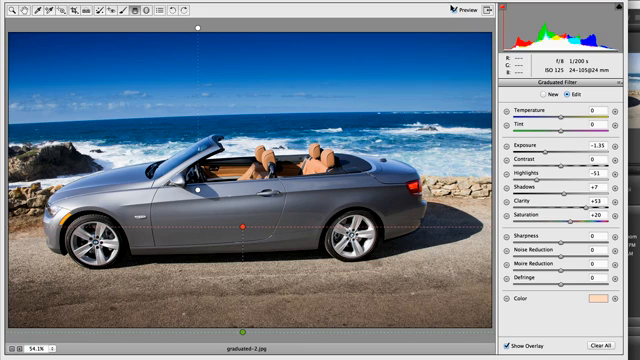Click minus icon beside Exposure
Image resolution: width=640 pixels, height=360 pixels.
click(x=507, y=146)
